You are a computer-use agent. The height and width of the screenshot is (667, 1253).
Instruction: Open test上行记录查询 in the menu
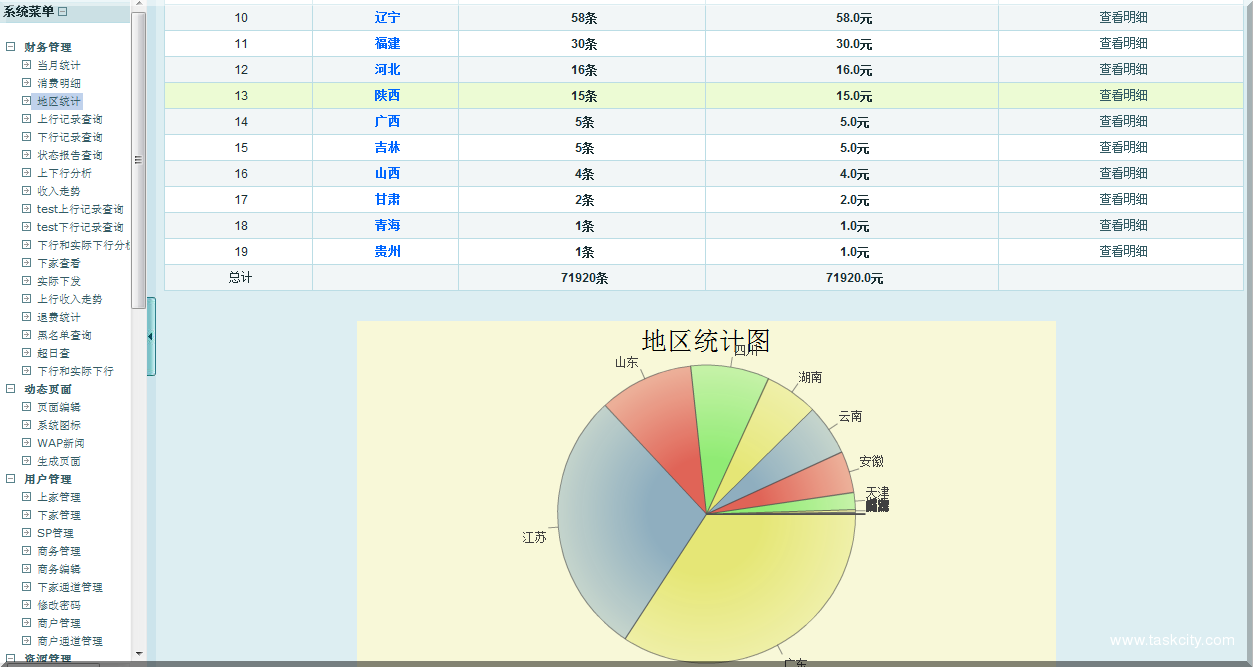coord(80,209)
